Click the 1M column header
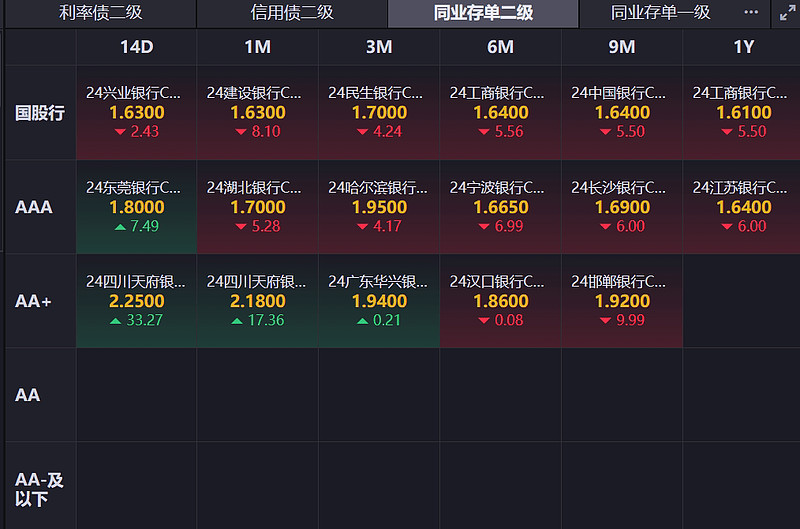Screen dimensions: 800x529 (258, 47)
